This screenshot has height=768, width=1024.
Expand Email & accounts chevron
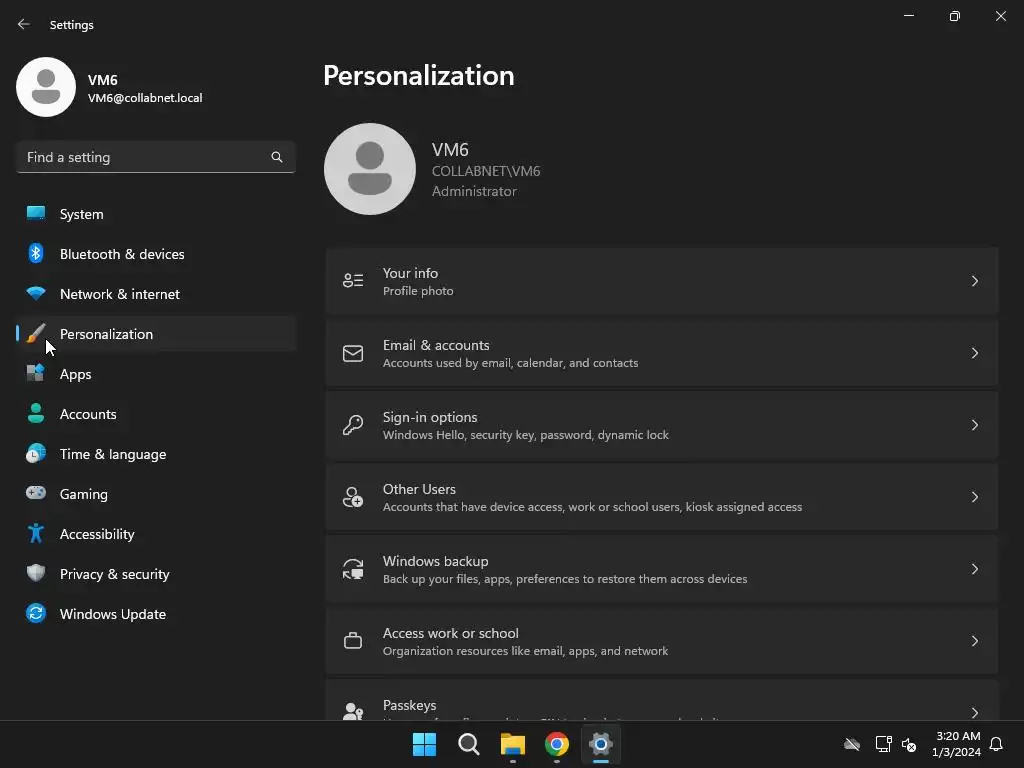point(974,353)
